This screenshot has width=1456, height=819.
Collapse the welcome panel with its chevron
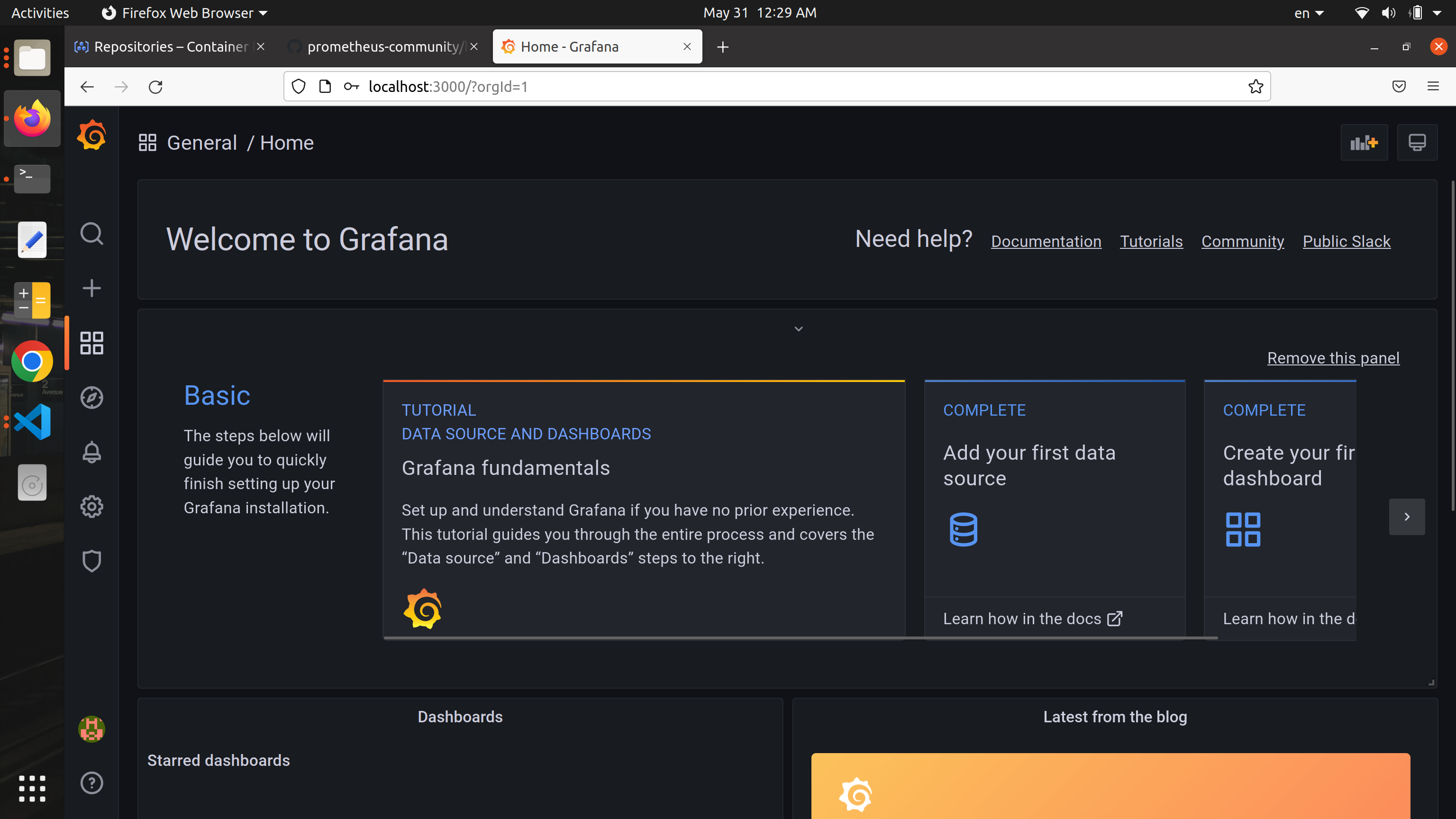[x=799, y=328]
